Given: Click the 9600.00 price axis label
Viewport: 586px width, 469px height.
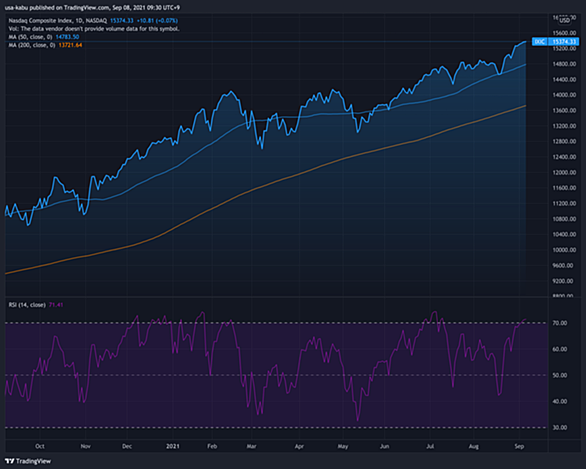Looking at the screenshot, I should (x=562, y=266).
